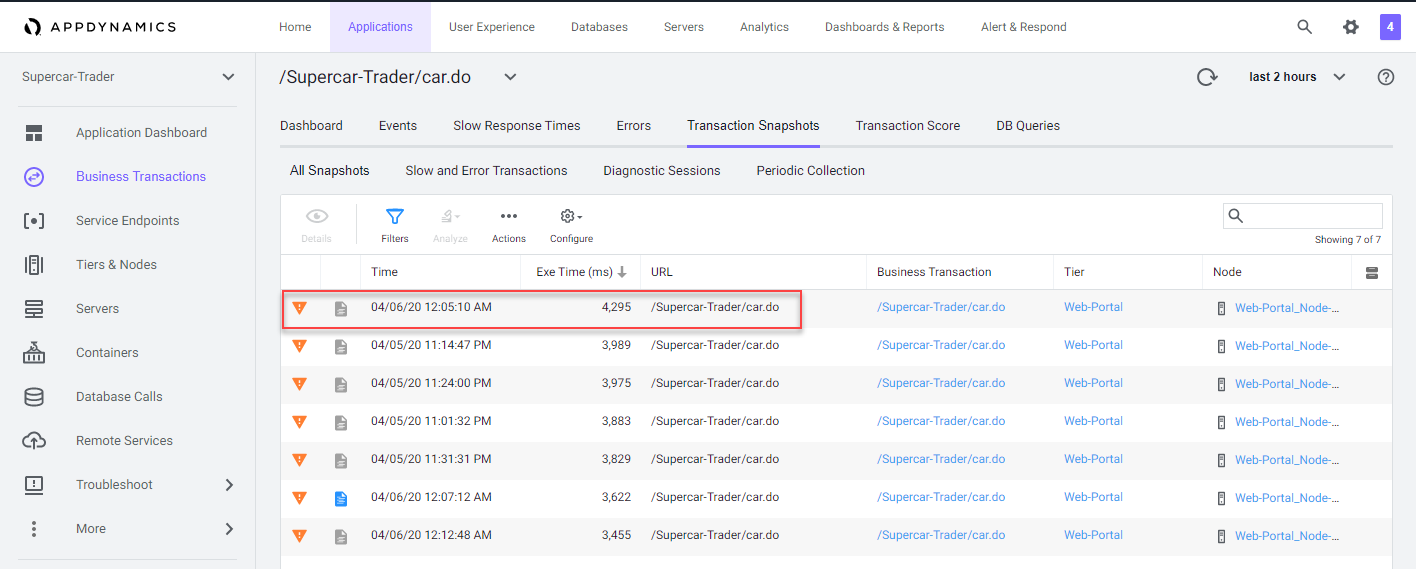Open Web-Portal tier link in 11:14:47 PM row
This screenshot has height=569, width=1416.
(1093, 345)
